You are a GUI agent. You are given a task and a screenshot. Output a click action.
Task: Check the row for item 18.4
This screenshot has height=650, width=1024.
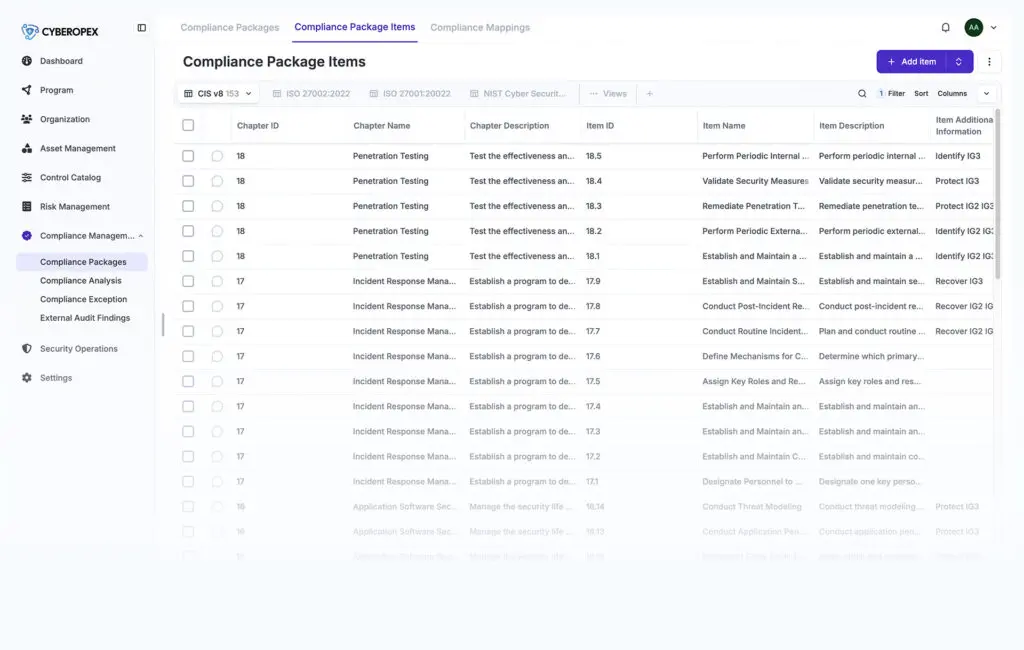188,181
